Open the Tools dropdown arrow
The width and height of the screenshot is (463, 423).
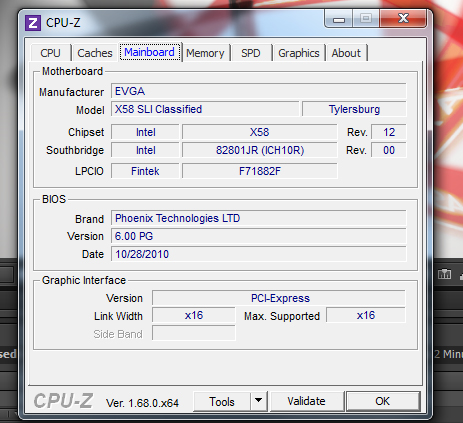[x=259, y=401]
